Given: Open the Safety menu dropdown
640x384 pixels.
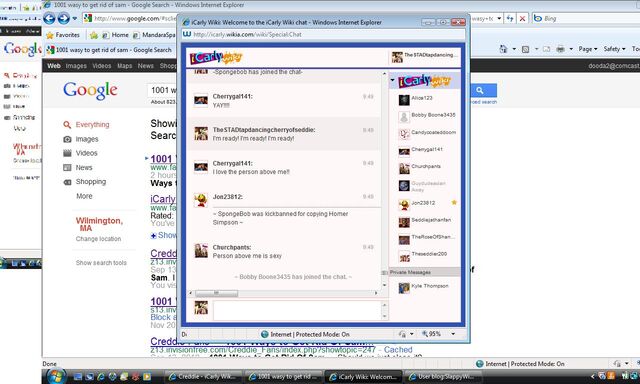Looking at the screenshot, I should pyautogui.click(x=614, y=49).
